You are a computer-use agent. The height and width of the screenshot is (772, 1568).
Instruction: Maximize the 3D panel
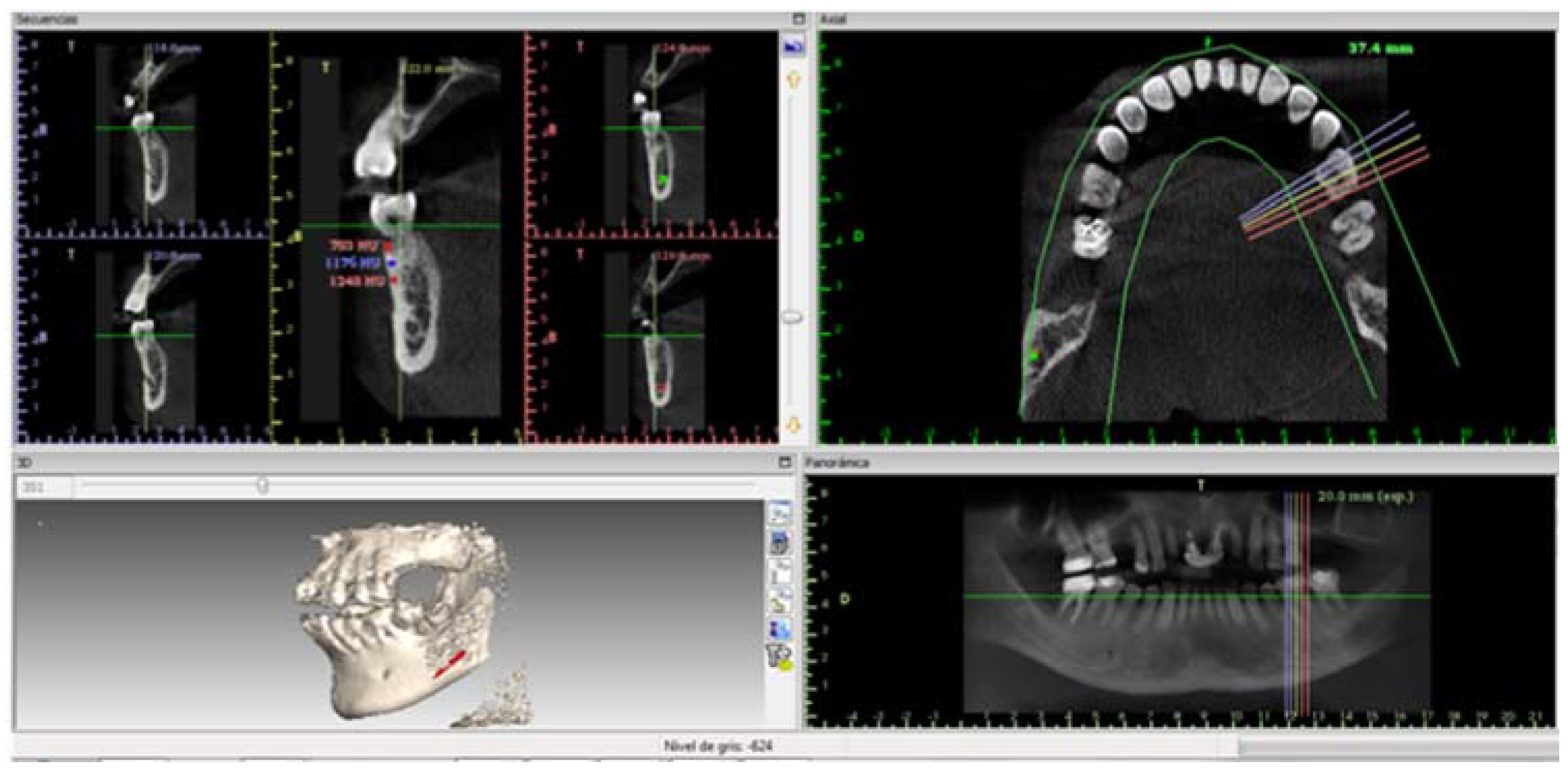pos(785,463)
